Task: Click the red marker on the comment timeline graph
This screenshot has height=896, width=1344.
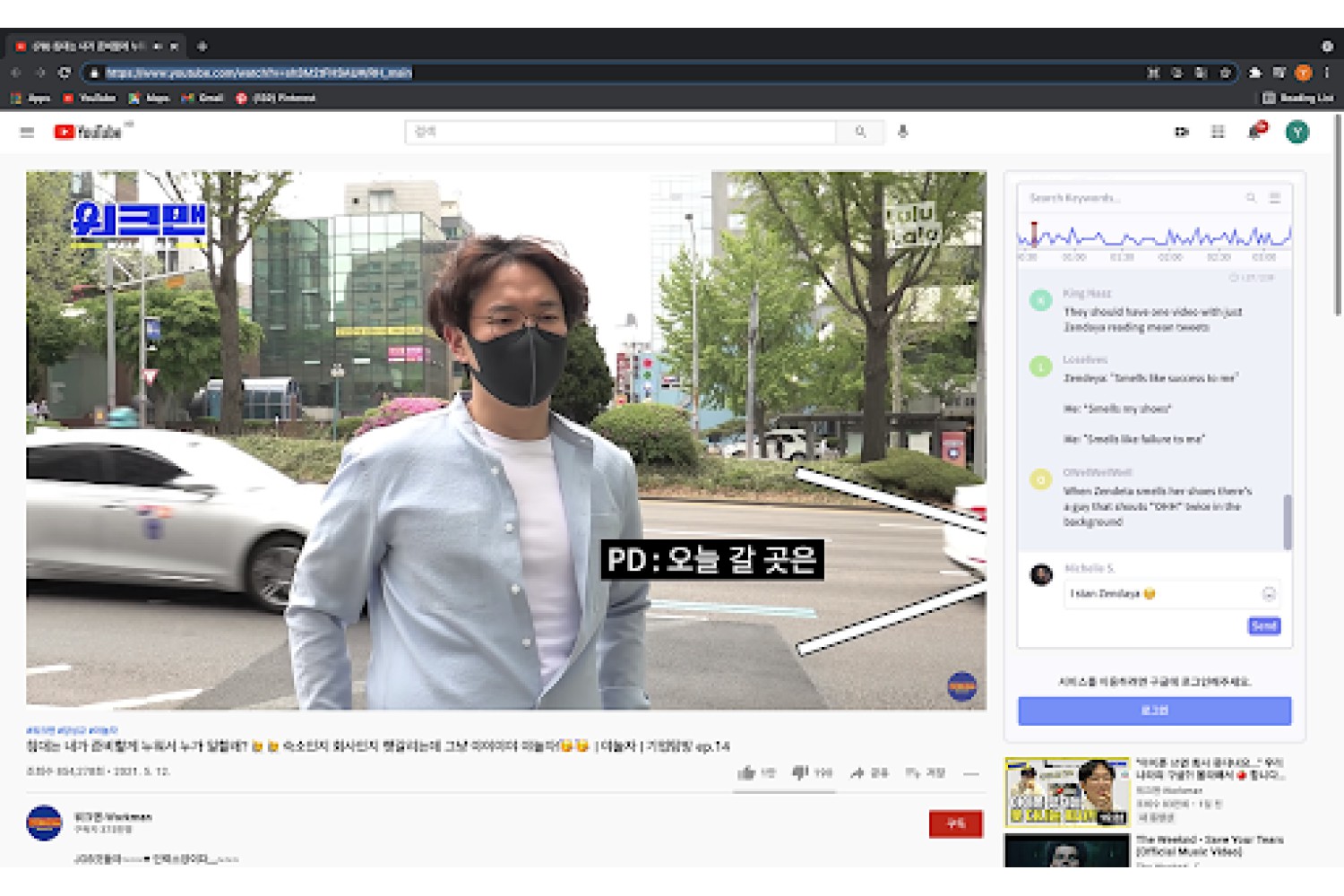Action: coord(1034,235)
